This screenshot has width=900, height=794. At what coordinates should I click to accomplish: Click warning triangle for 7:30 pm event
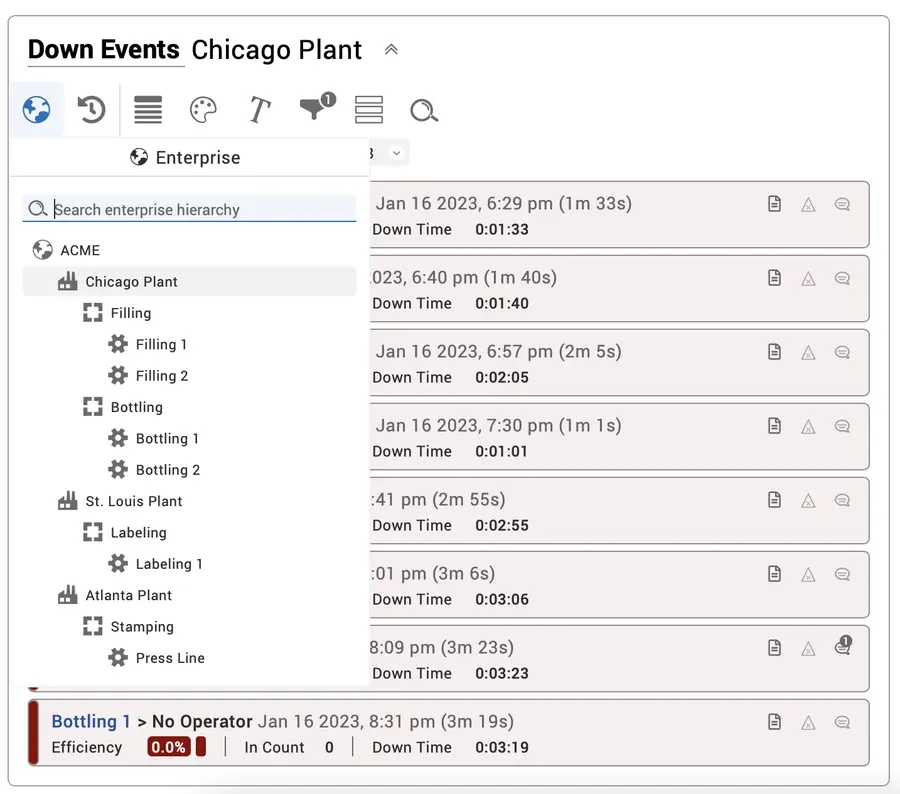[808, 427]
